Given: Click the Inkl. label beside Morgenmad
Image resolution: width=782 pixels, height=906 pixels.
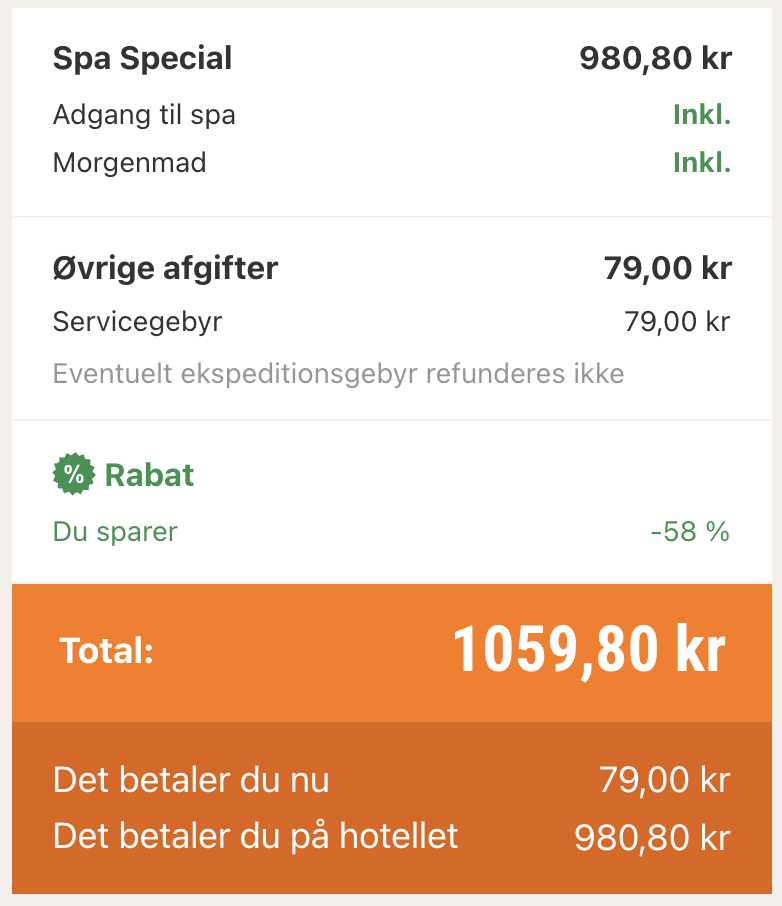Looking at the screenshot, I should pos(702,163).
